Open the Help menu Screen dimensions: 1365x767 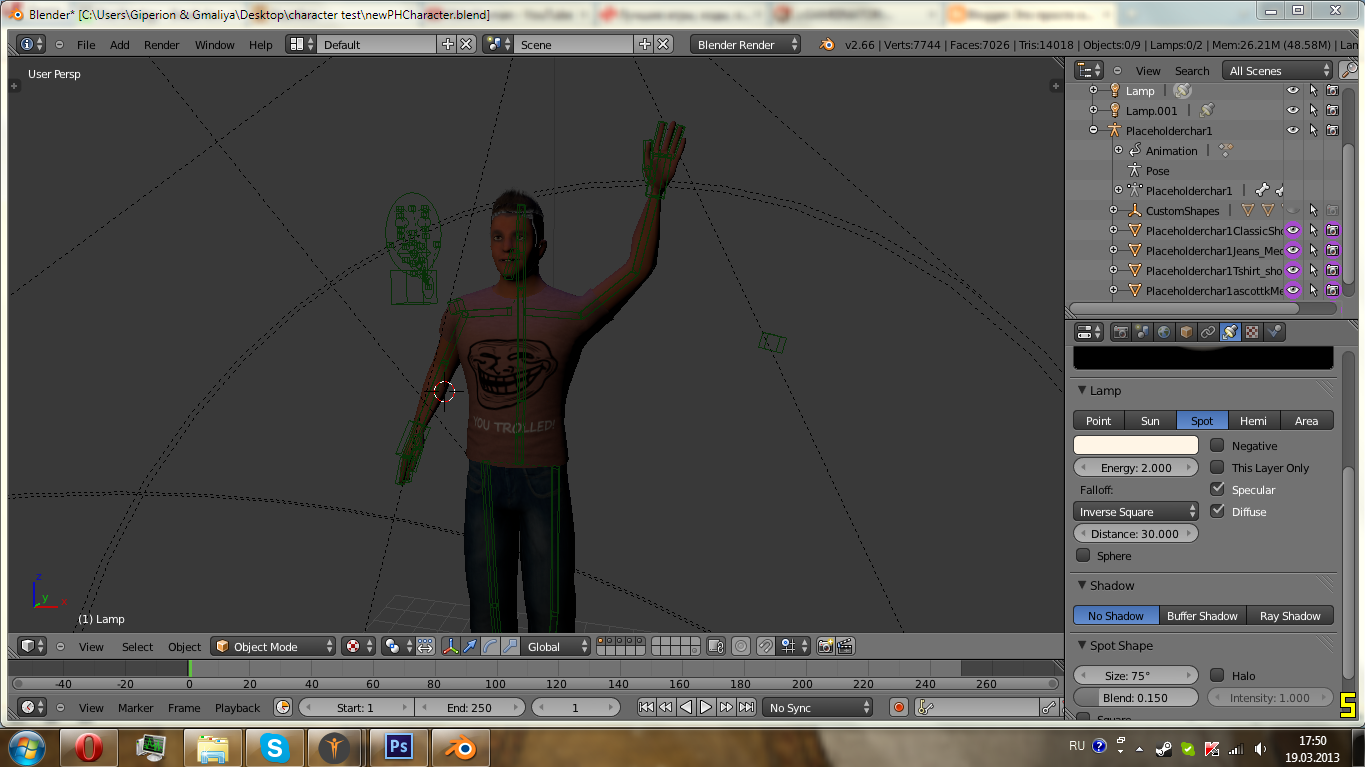[261, 45]
